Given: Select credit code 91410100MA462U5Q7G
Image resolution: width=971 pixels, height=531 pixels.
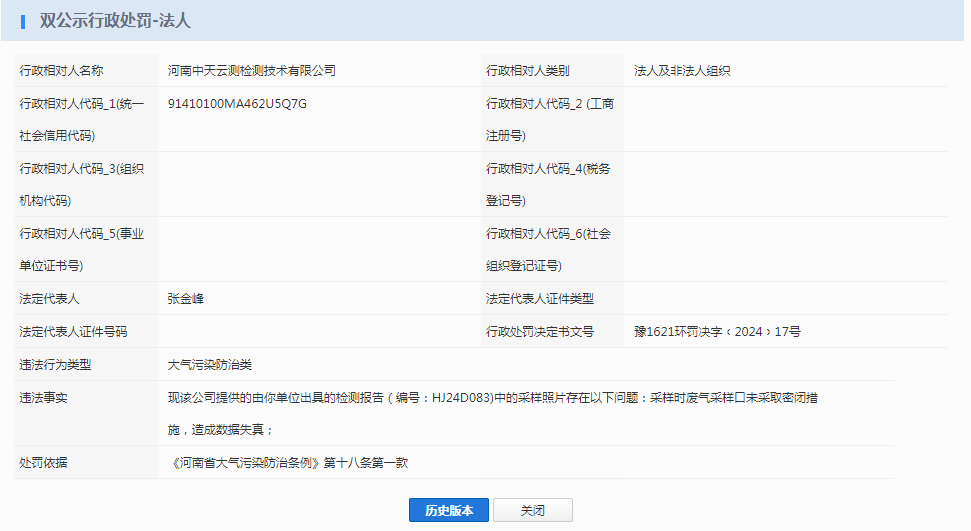Looking at the screenshot, I should [237, 103].
